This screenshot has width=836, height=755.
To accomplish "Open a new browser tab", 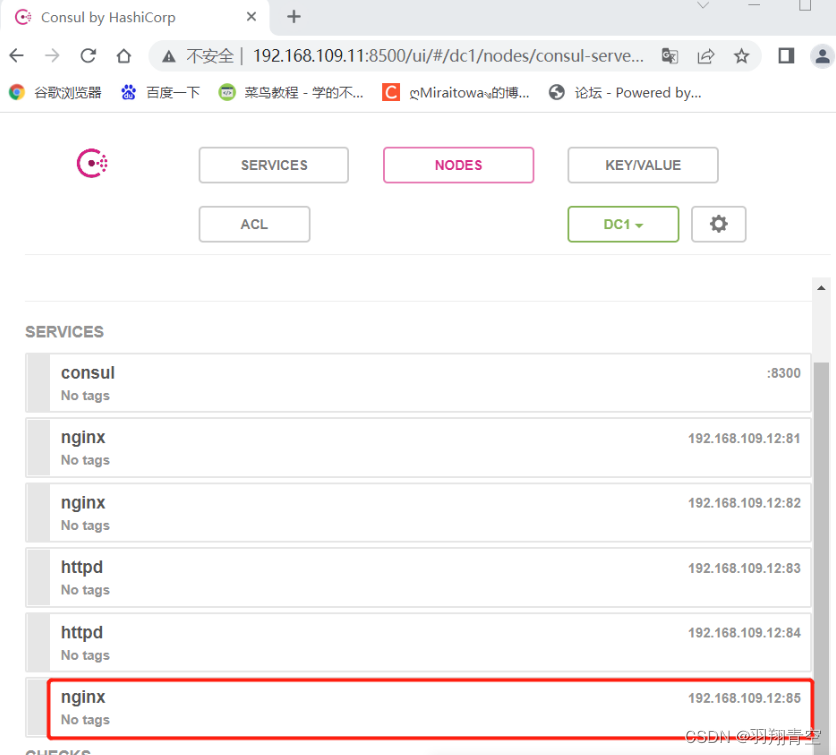I will (x=294, y=17).
